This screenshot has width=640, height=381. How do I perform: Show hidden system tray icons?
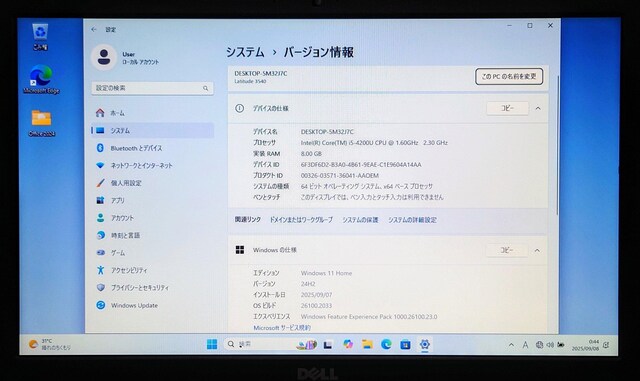click(511, 345)
